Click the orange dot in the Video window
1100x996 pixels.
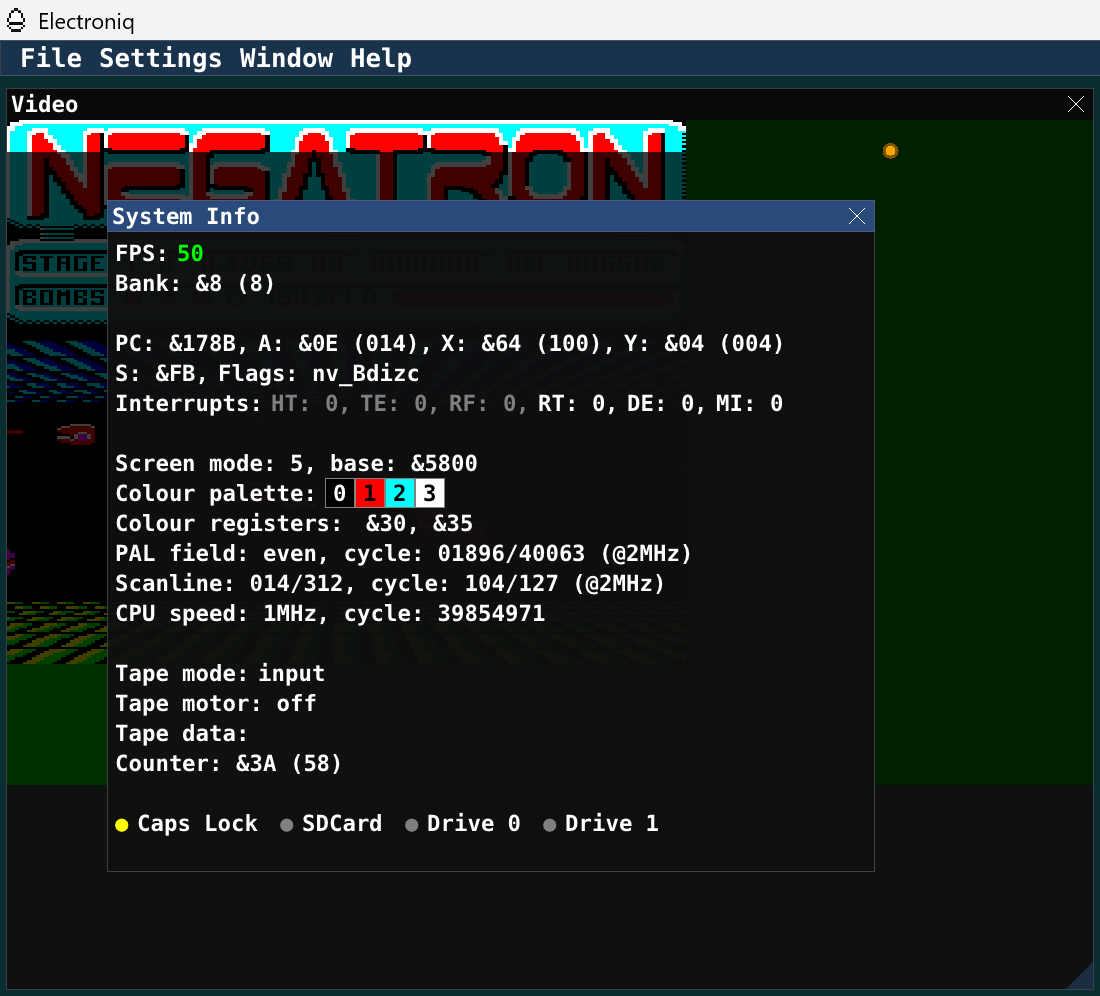click(890, 151)
